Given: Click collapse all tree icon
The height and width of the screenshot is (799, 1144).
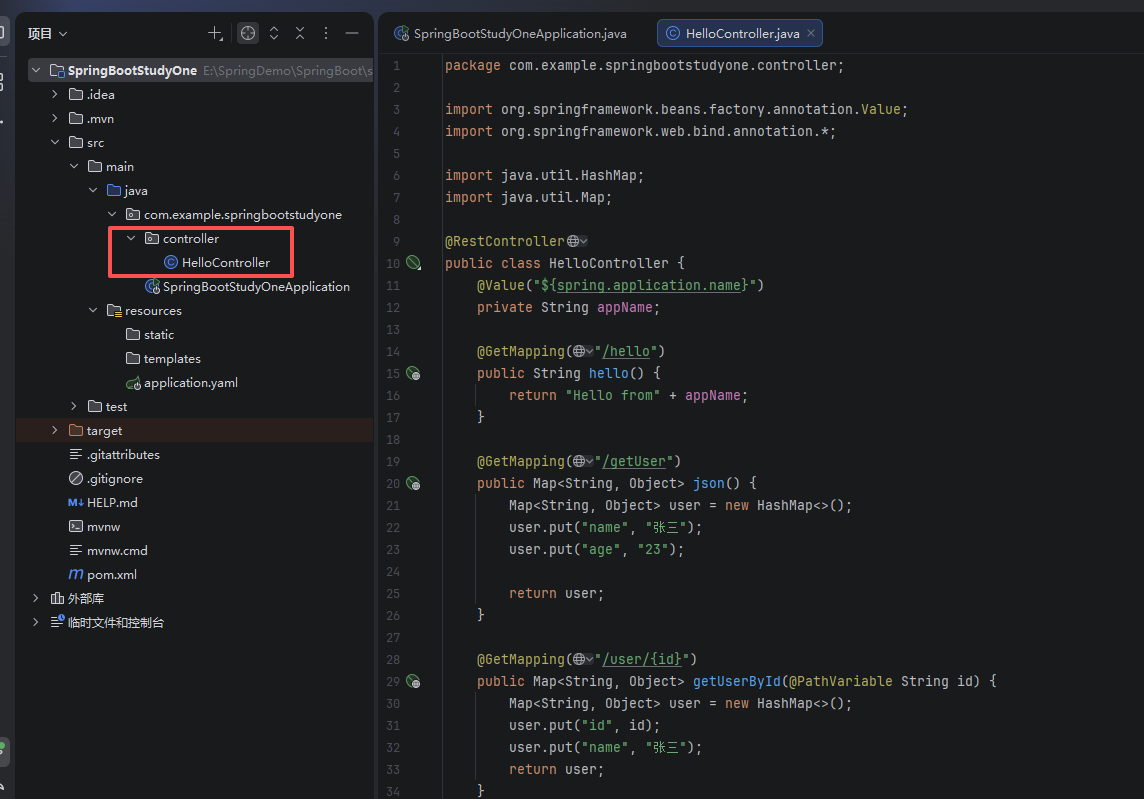Looking at the screenshot, I should tap(300, 33).
